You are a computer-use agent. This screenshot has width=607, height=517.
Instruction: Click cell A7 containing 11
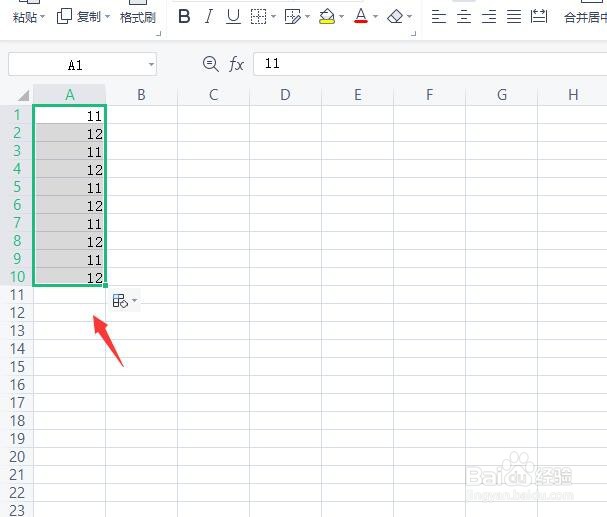click(70, 223)
